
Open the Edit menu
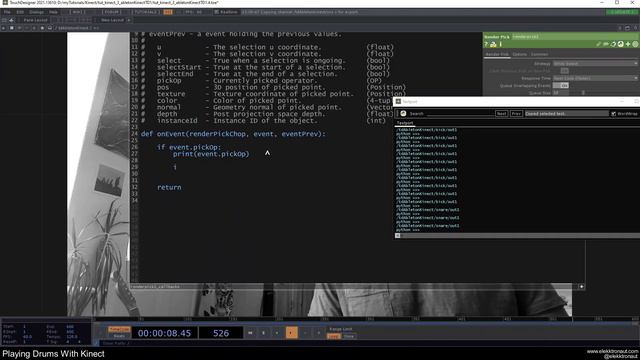click(20, 12)
